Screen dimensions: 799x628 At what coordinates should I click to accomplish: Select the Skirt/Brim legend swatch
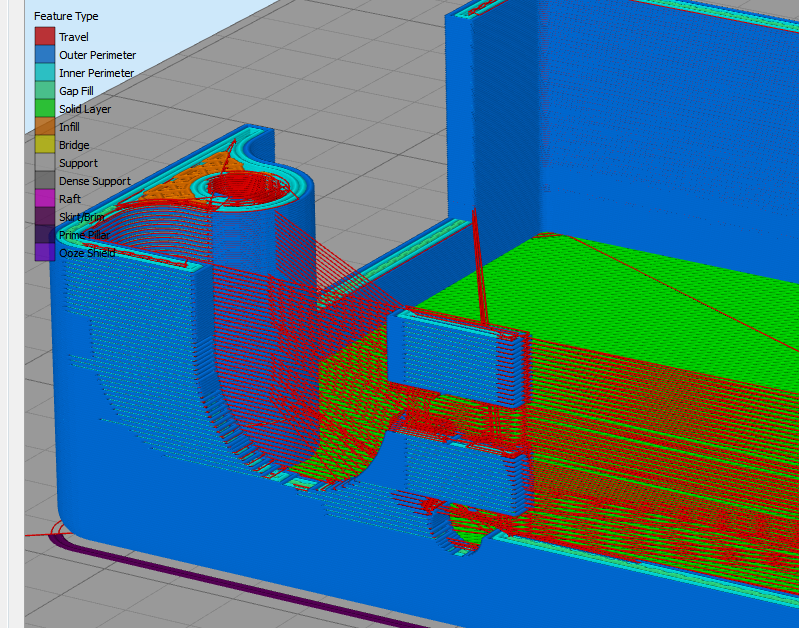(44, 217)
